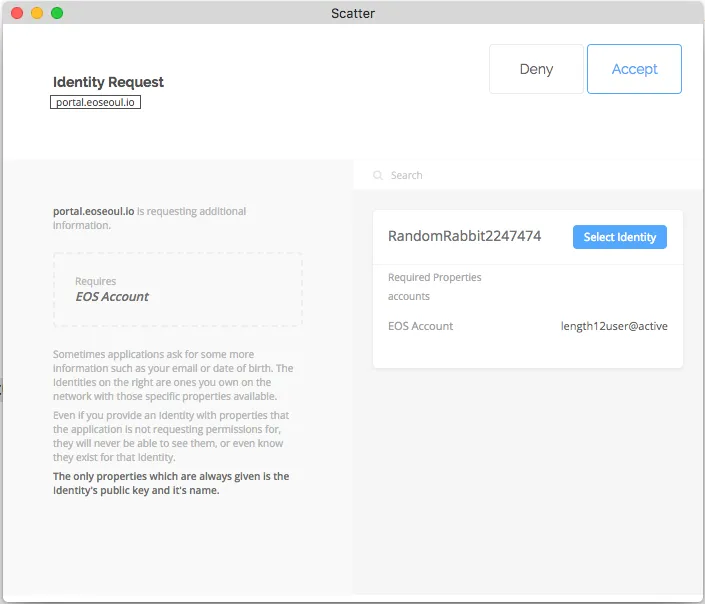Select the RandomRabbit2247474 identity name
Image resolution: width=705 pixels, height=604 pixels.
[464, 236]
